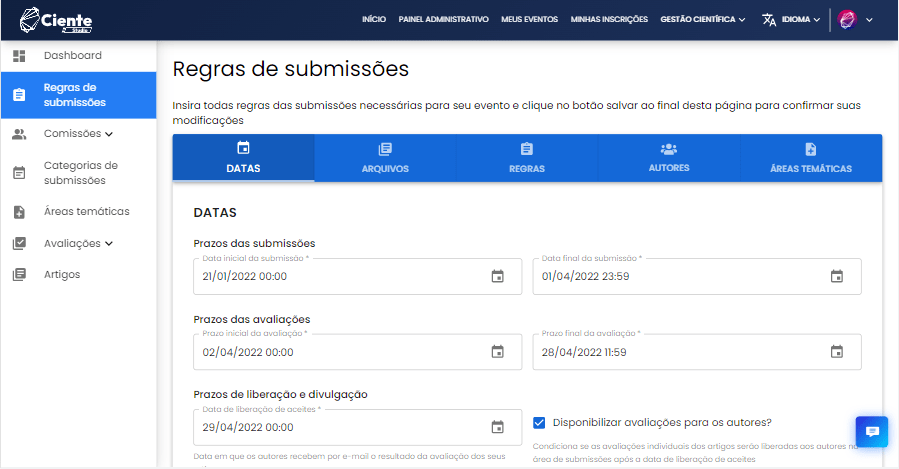Click the Prazos de liberação e divulgação label
899x469 pixels.
[280, 394]
